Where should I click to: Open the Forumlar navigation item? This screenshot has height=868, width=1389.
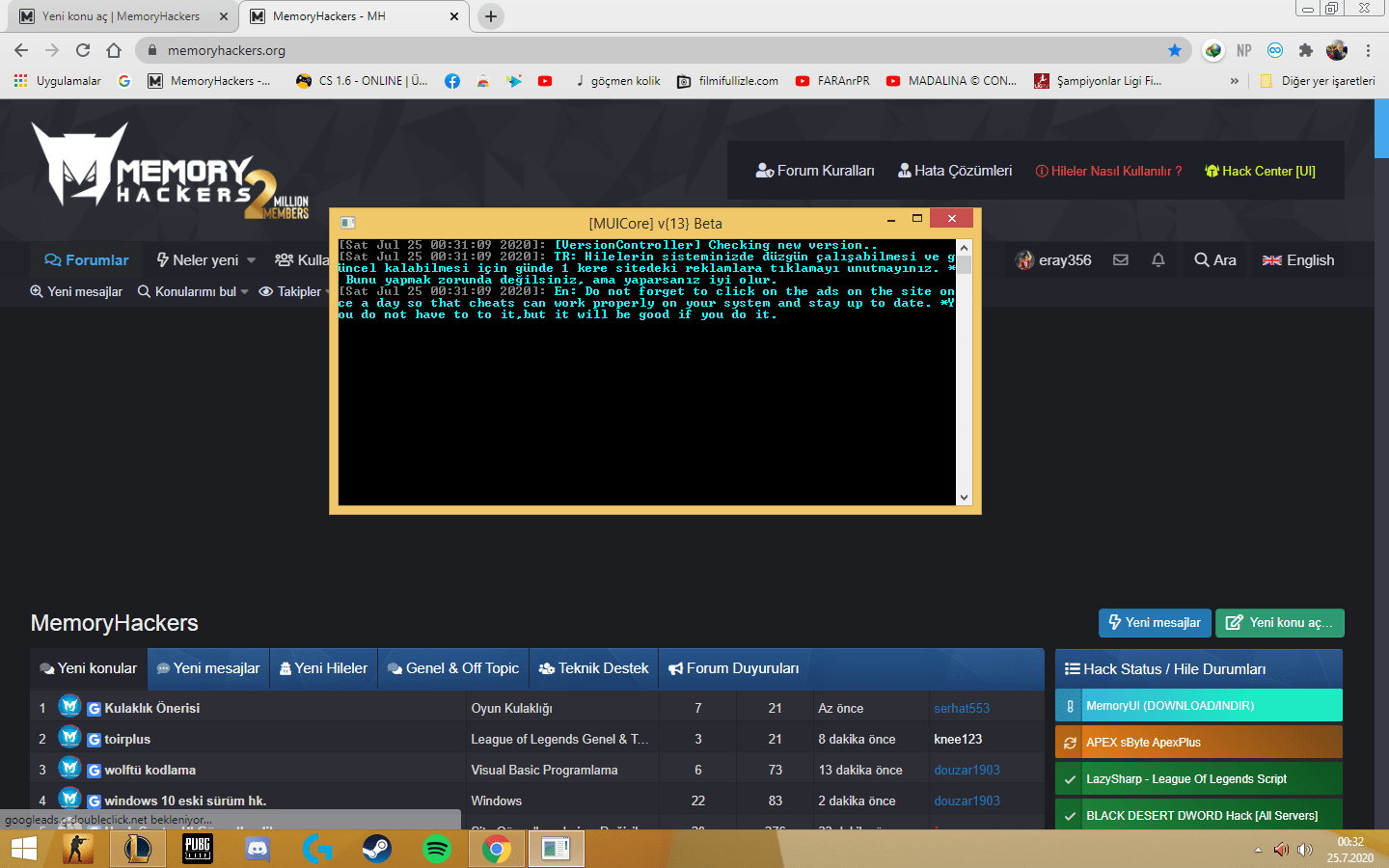pyautogui.click(x=87, y=259)
